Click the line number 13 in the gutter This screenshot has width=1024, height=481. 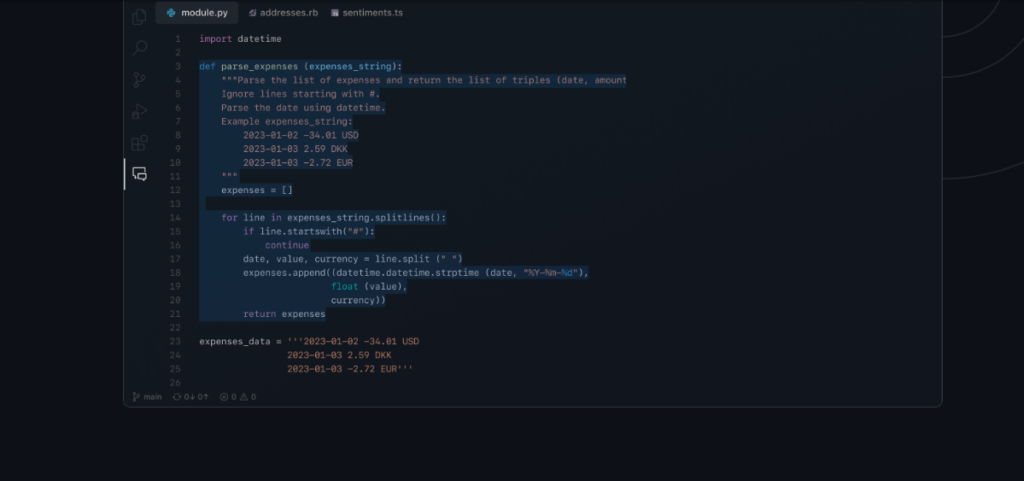pyautogui.click(x=175, y=204)
